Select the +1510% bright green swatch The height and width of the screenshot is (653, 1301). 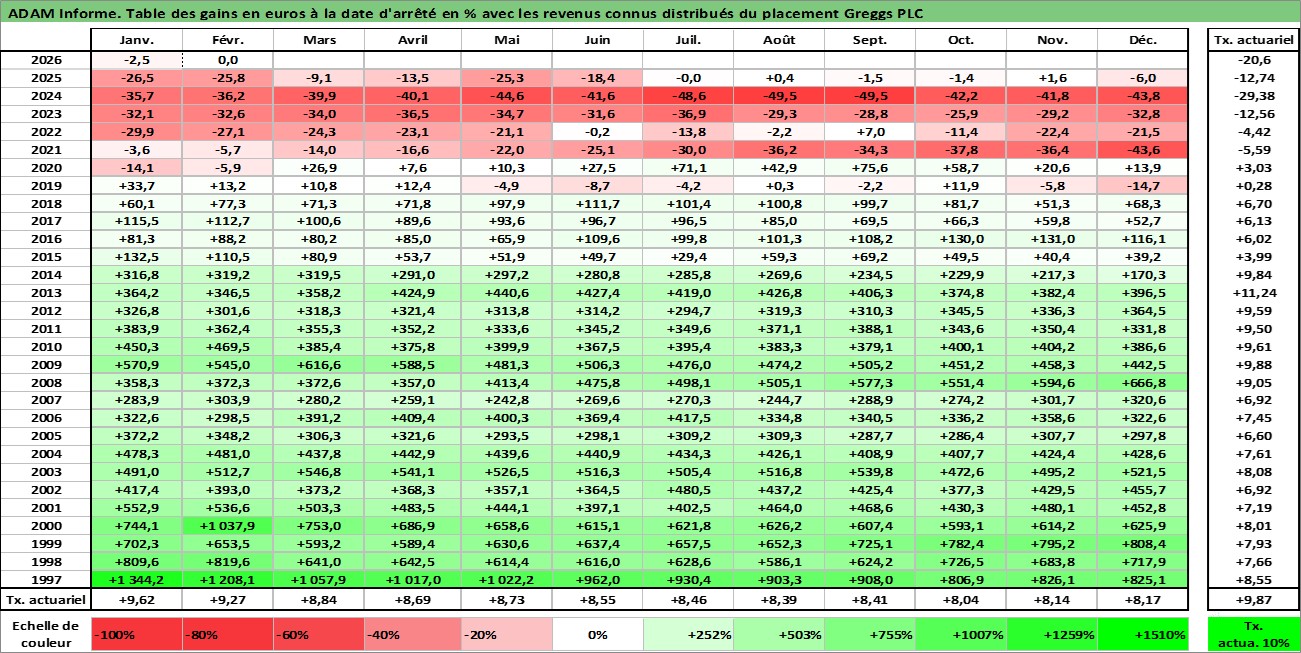pos(1143,634)
